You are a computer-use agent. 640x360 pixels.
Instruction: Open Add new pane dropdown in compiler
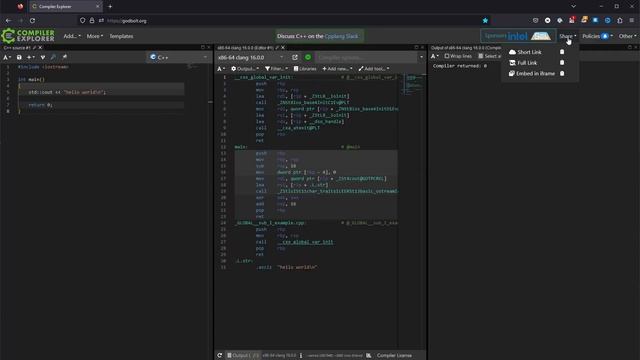click(337, 69)
